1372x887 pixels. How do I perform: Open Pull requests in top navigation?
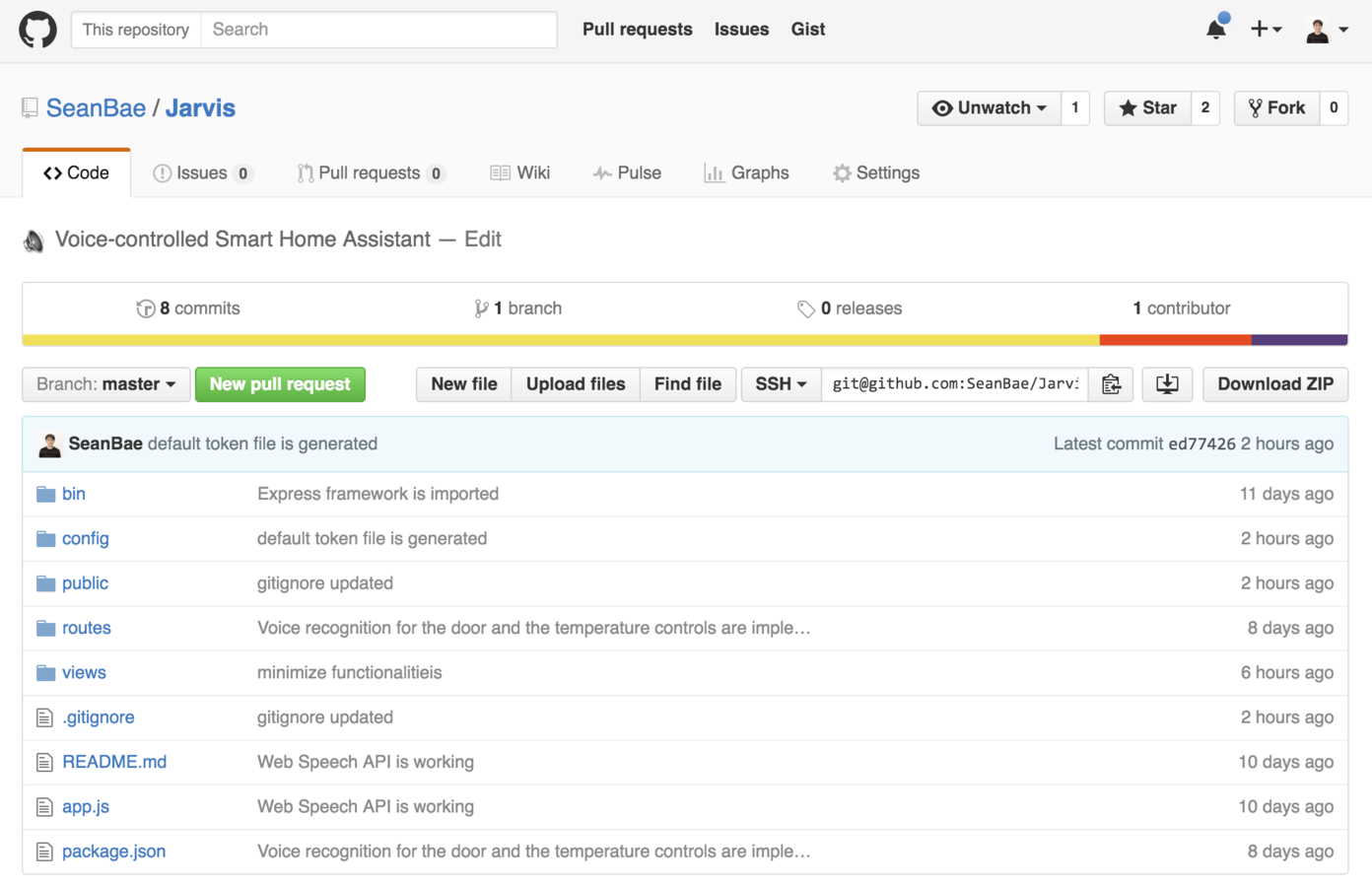[x=638, y=30]
